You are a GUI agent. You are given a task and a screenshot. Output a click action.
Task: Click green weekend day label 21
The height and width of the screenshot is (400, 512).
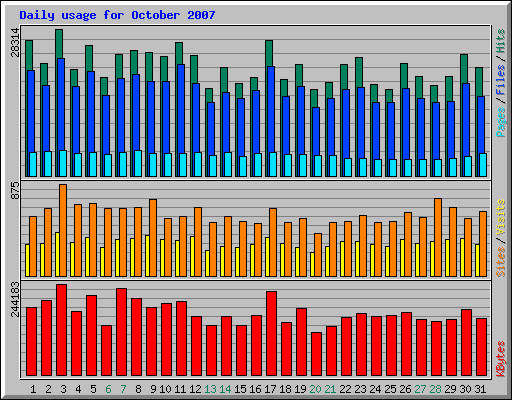[x=330, y=389]
